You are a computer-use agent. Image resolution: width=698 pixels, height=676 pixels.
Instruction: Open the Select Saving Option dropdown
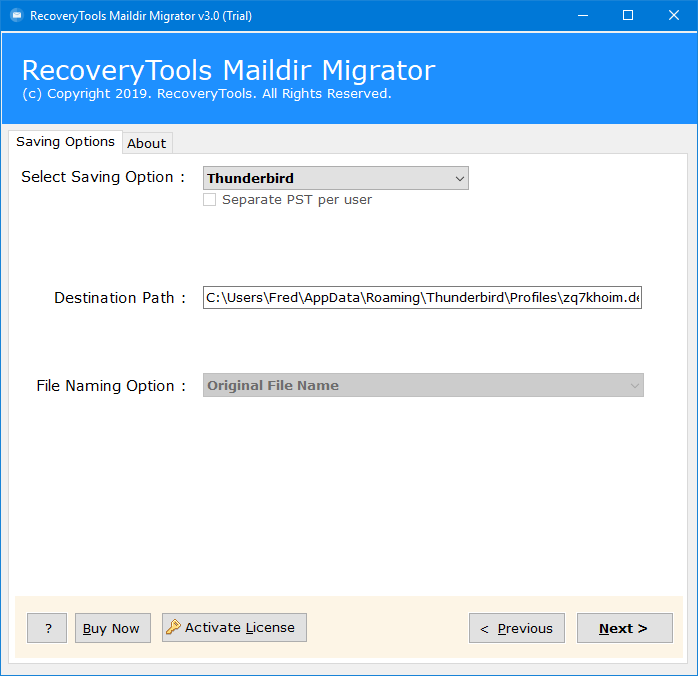coord(336,178)
